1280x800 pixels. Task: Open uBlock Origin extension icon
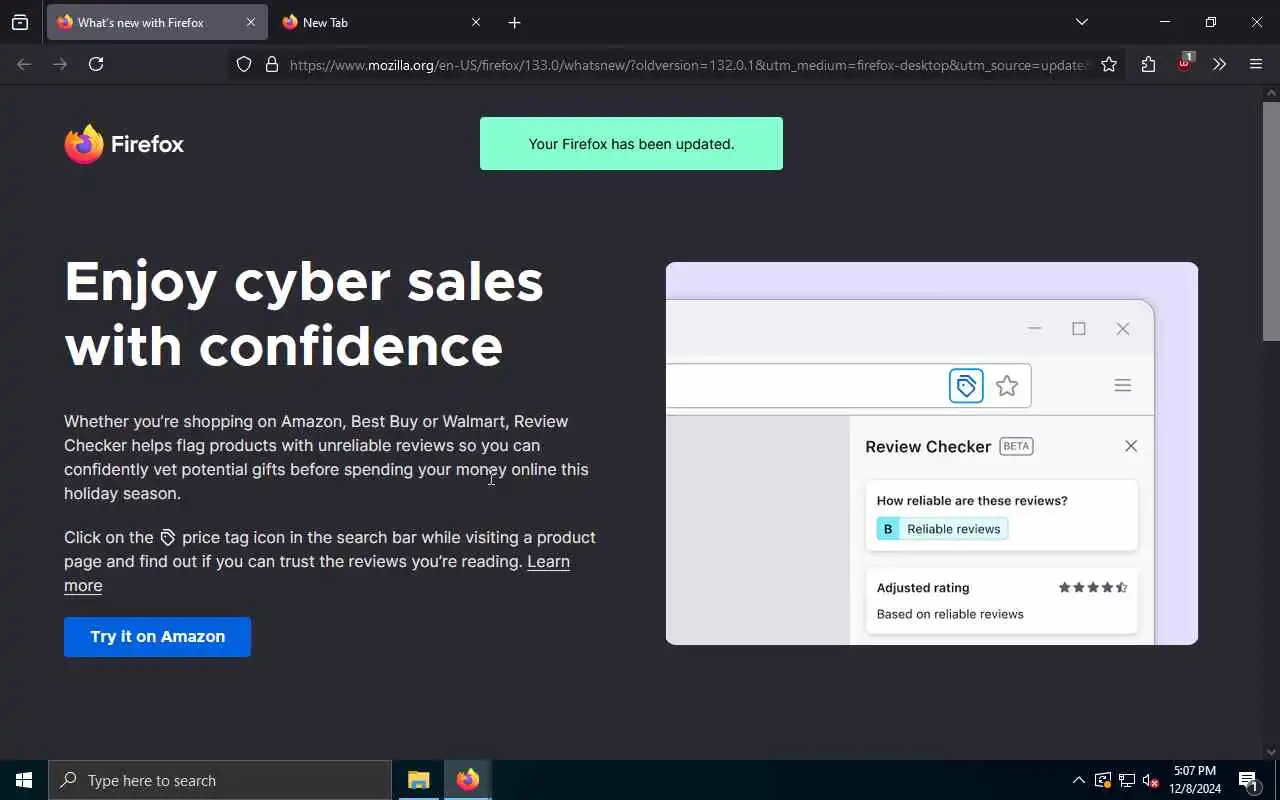point(1185,63)
